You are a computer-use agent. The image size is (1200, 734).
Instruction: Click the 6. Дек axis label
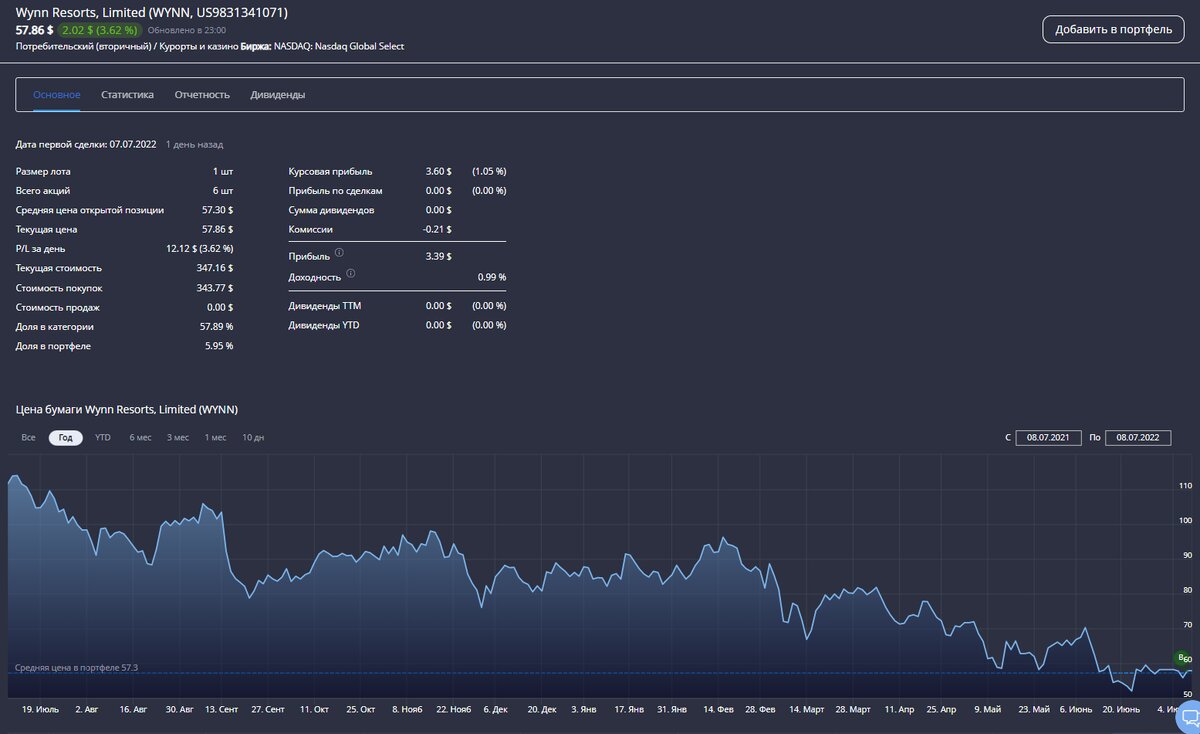(496, 709)
